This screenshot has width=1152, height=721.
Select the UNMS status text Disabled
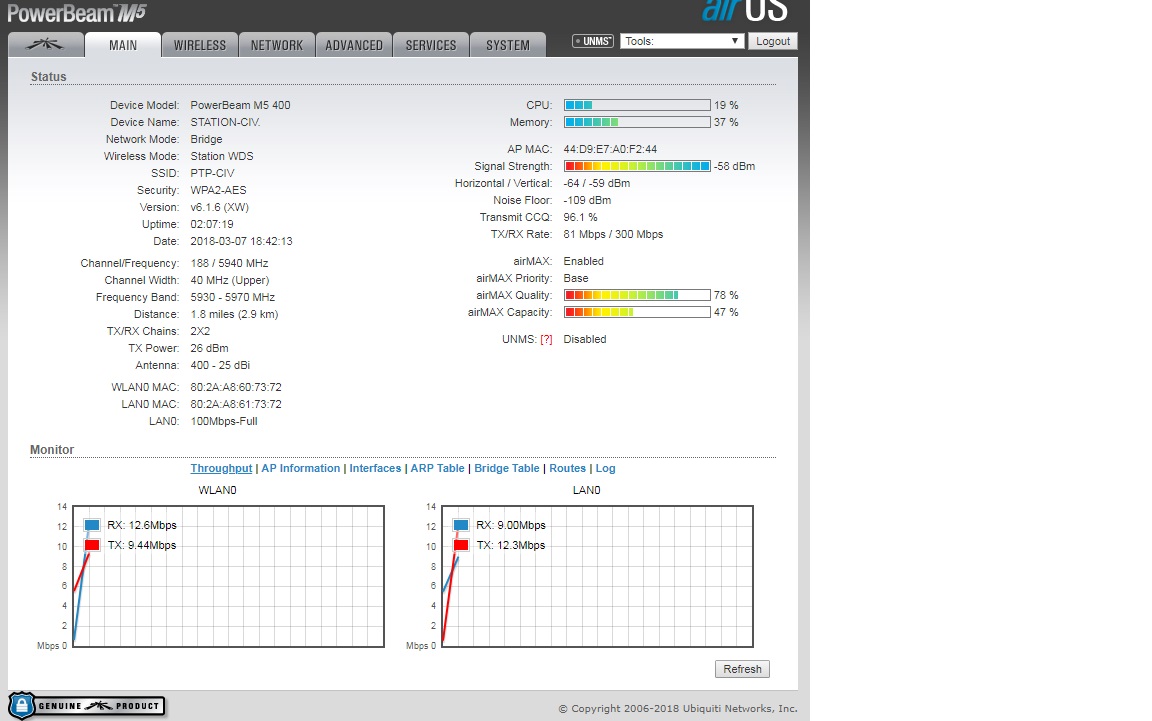585,340
